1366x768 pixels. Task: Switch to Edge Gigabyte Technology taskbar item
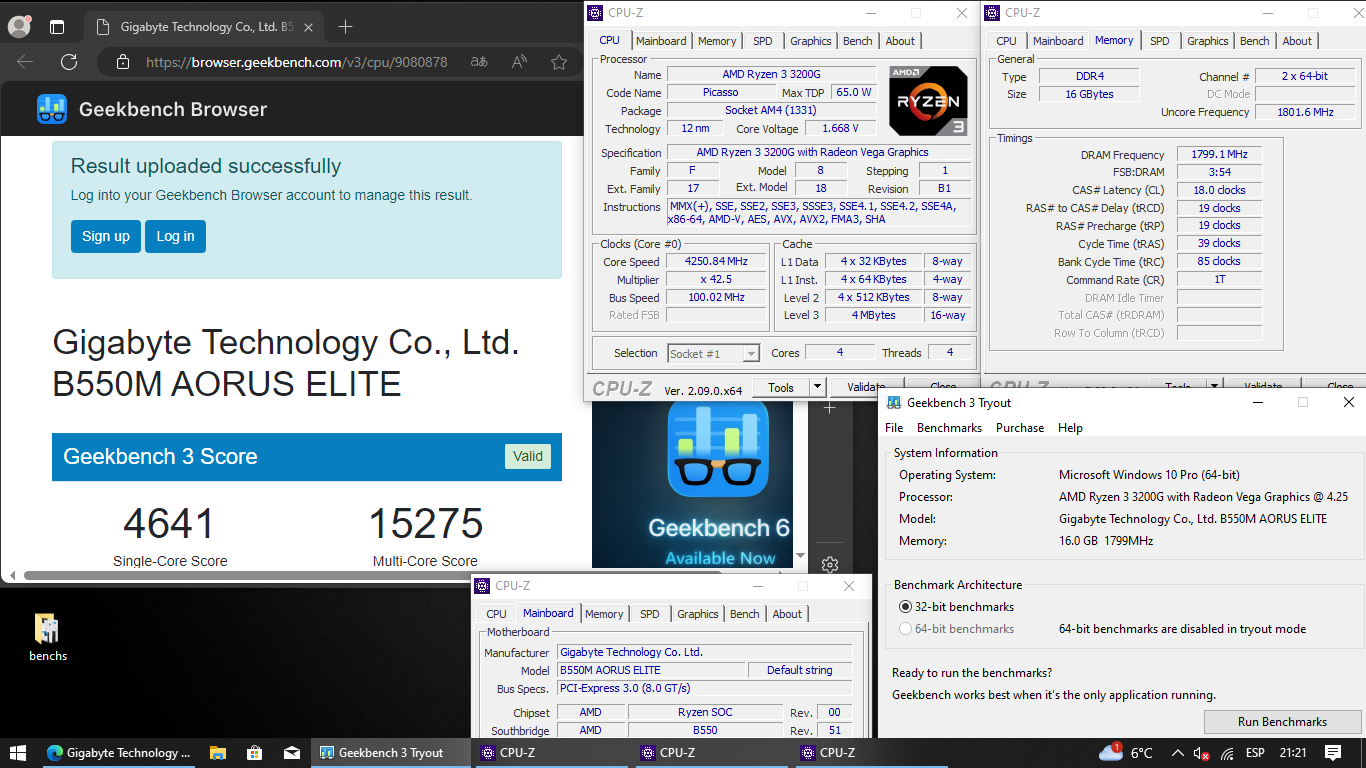pos(119,753)
